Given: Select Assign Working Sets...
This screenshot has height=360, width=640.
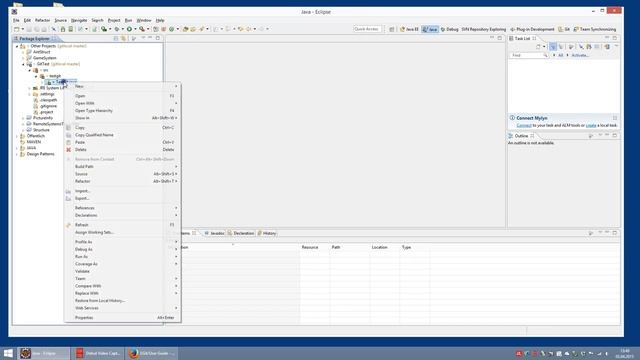Looking at the screenshot, I should [122, 232].
